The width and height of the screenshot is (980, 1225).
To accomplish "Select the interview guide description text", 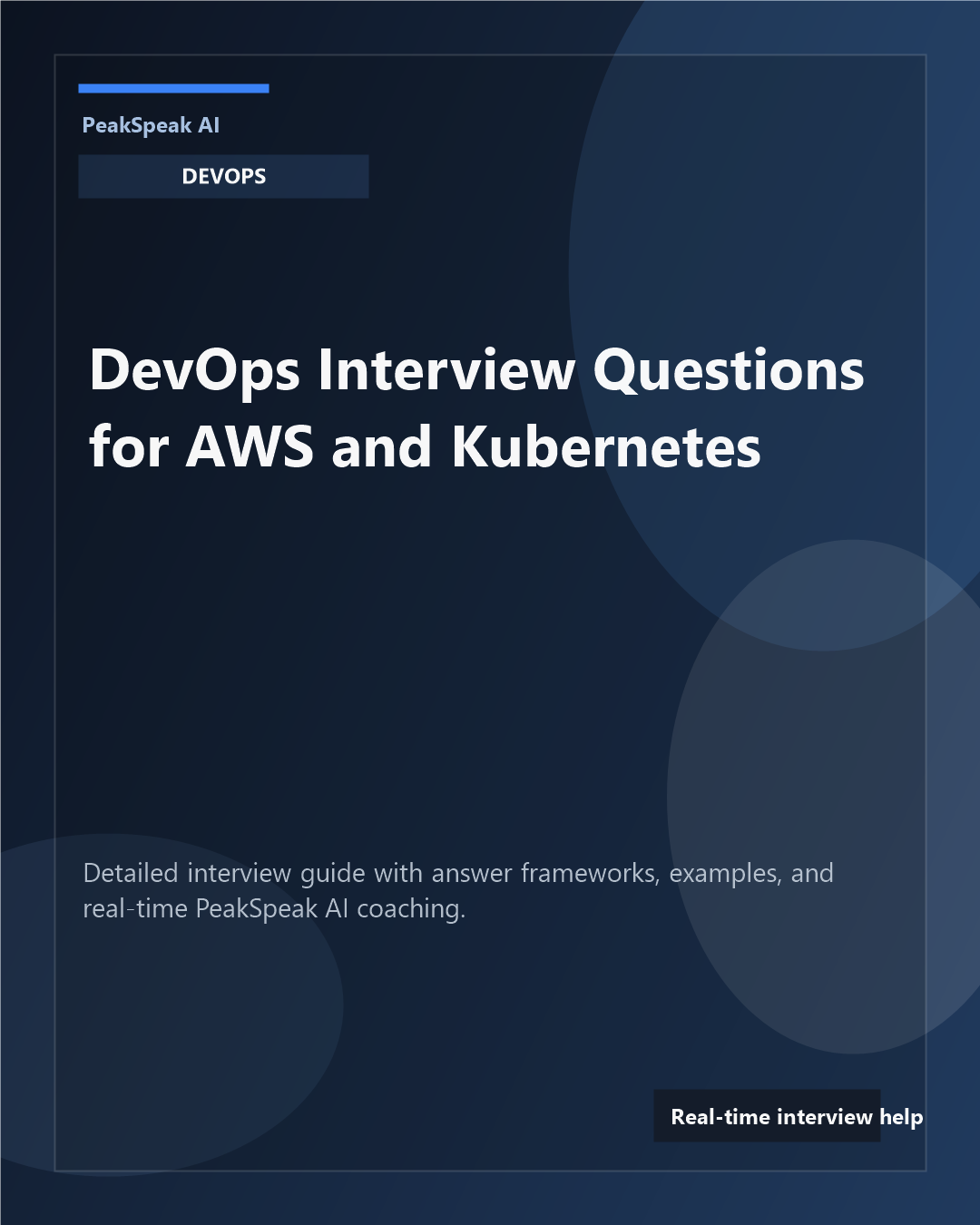I will pos(458,889).
